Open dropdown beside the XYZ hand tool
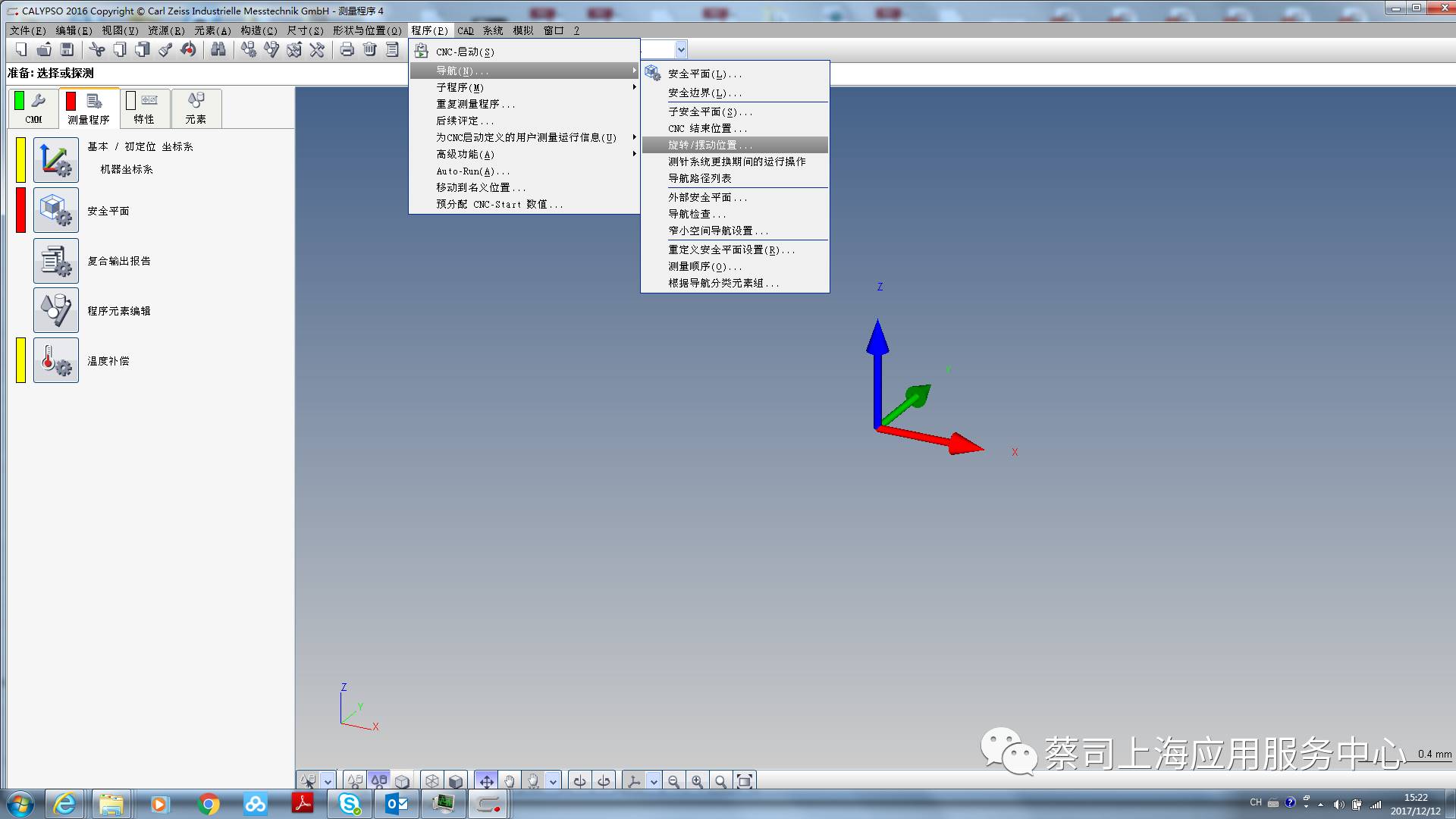The width and height of the screenshot is (1456, 819). pos(554,781)
